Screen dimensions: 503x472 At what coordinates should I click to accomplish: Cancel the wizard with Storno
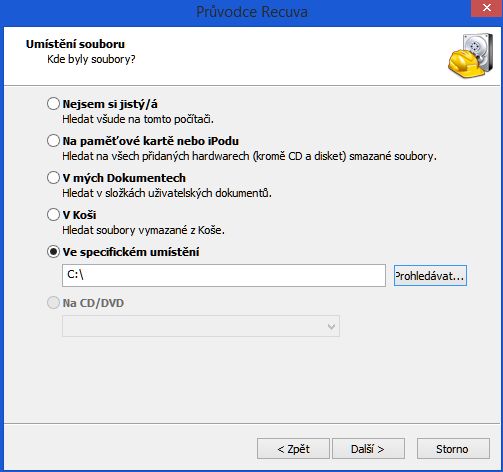click(453, 449)
